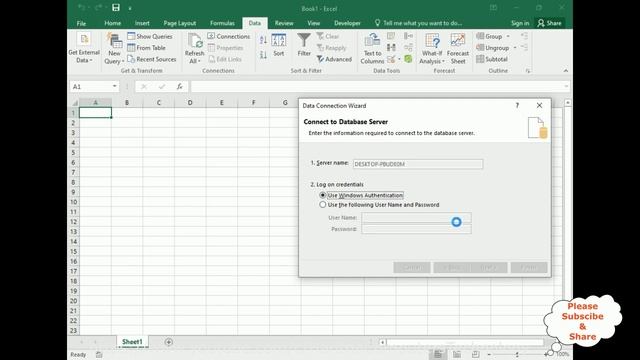Collapse the ribbon with the chevron
This screenshot has height=360, width=640.
tap(566, 71)
